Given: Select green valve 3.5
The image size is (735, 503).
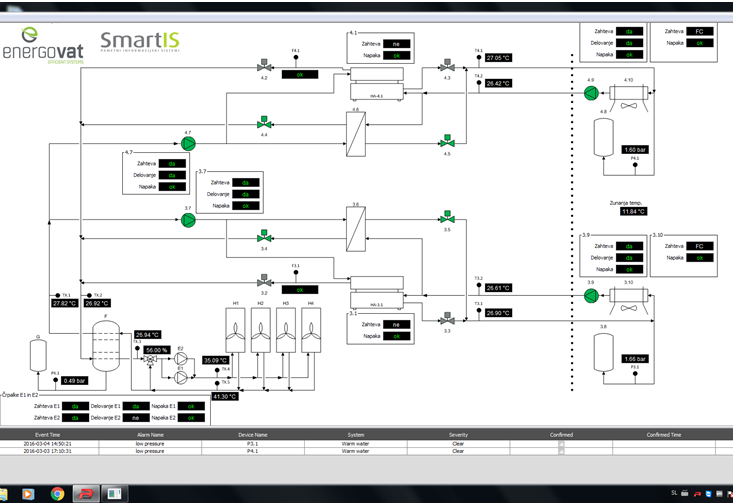Looking at the screenshot, I should pos(447,218).
